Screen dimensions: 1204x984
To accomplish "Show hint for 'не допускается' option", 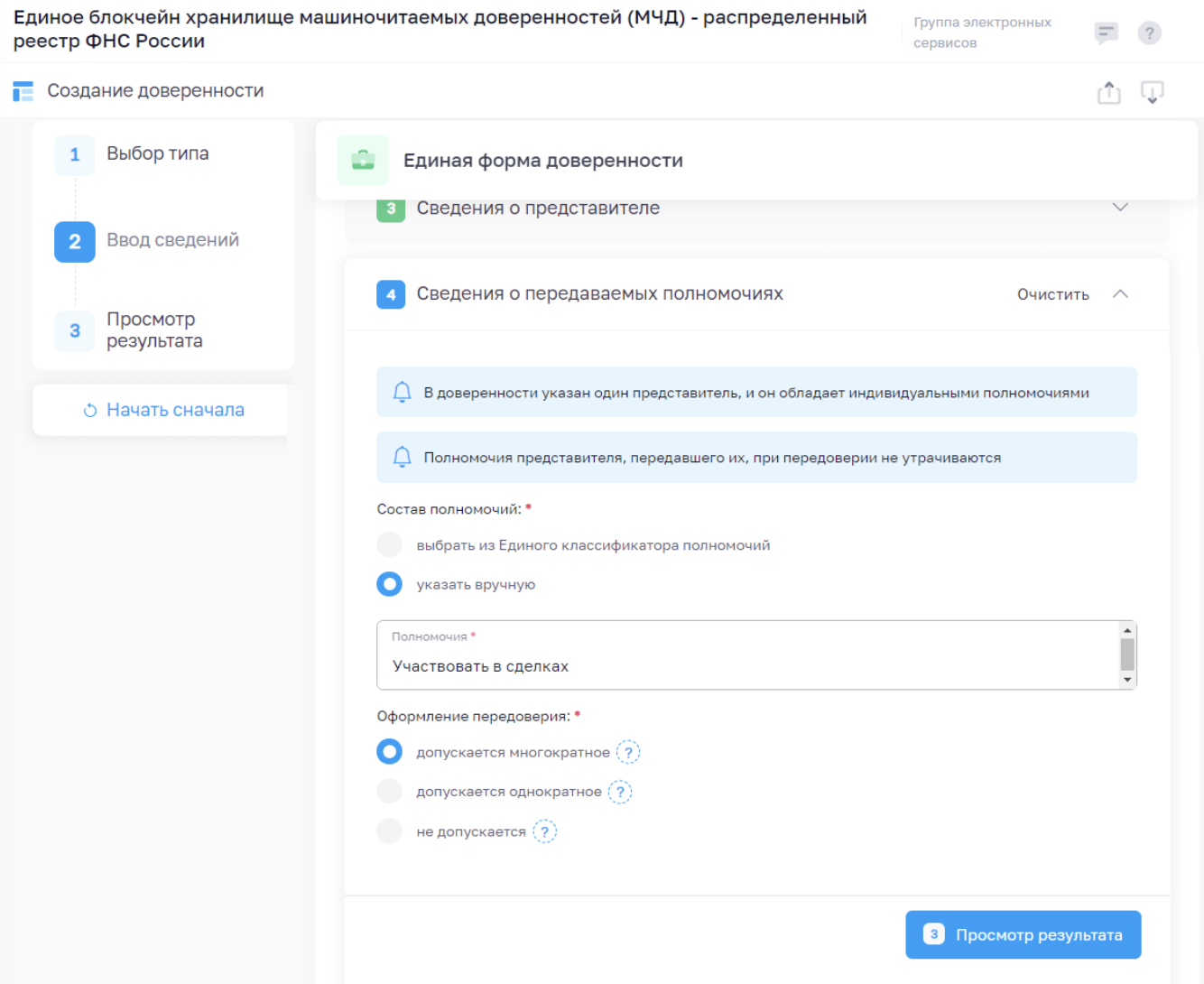I will pos(544,831).
